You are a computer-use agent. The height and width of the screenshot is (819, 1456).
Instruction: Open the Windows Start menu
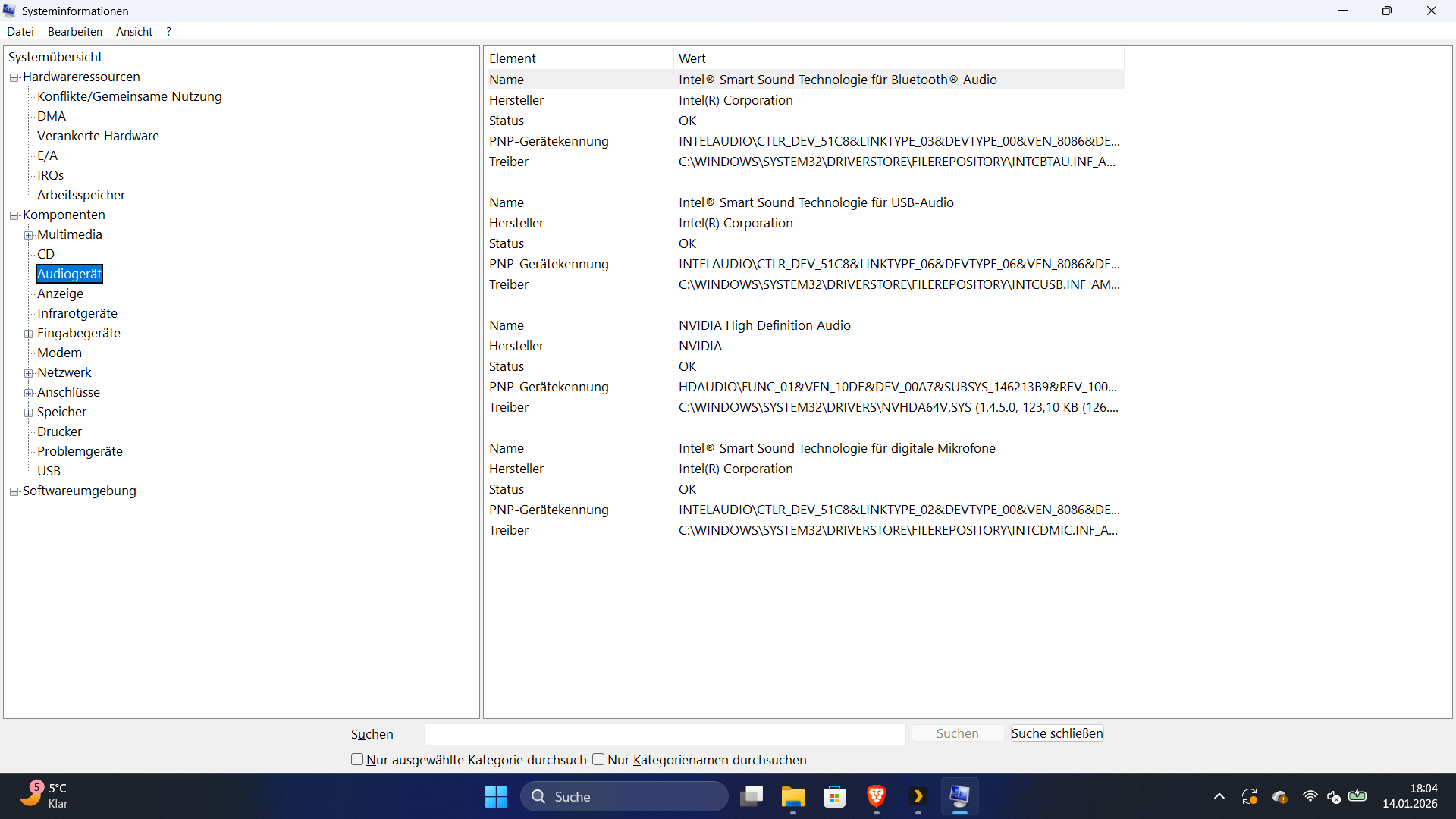pyautogui.click(x=495, y=797)
